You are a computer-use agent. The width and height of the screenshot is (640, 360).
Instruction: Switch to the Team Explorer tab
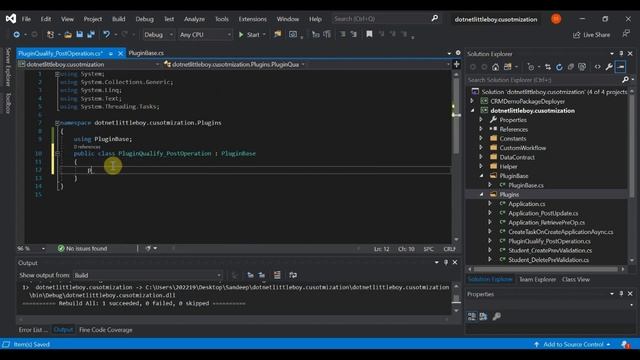tap(537, 280)
